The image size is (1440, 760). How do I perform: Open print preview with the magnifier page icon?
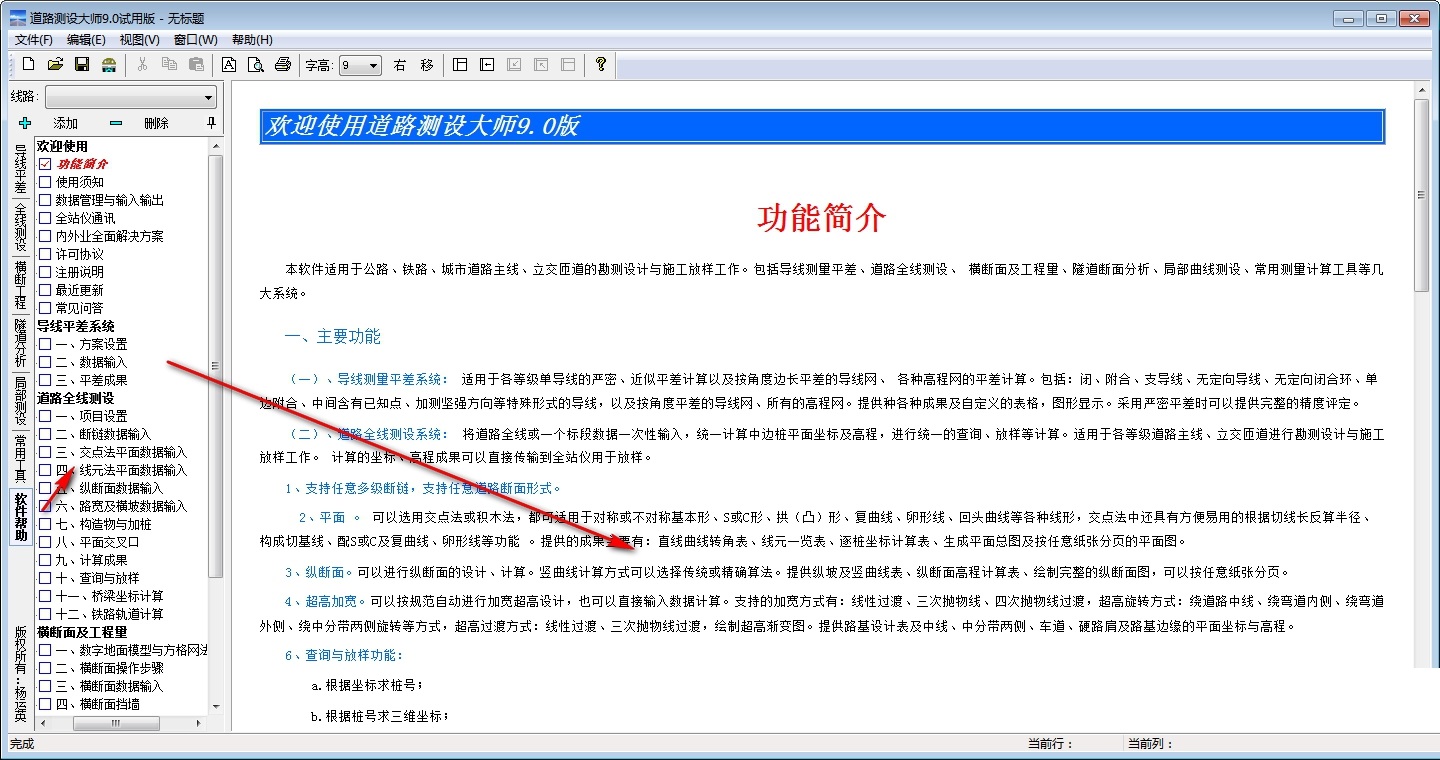coord(256,64)
